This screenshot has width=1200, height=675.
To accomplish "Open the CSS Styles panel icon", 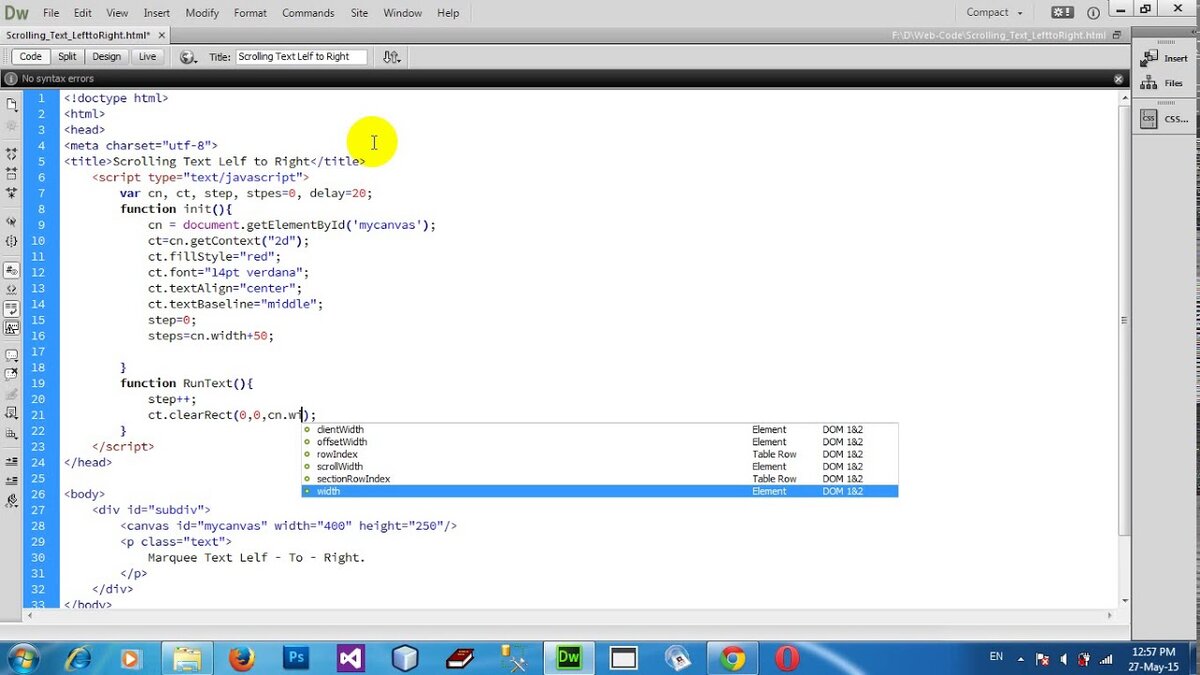I will point(1148,118).
